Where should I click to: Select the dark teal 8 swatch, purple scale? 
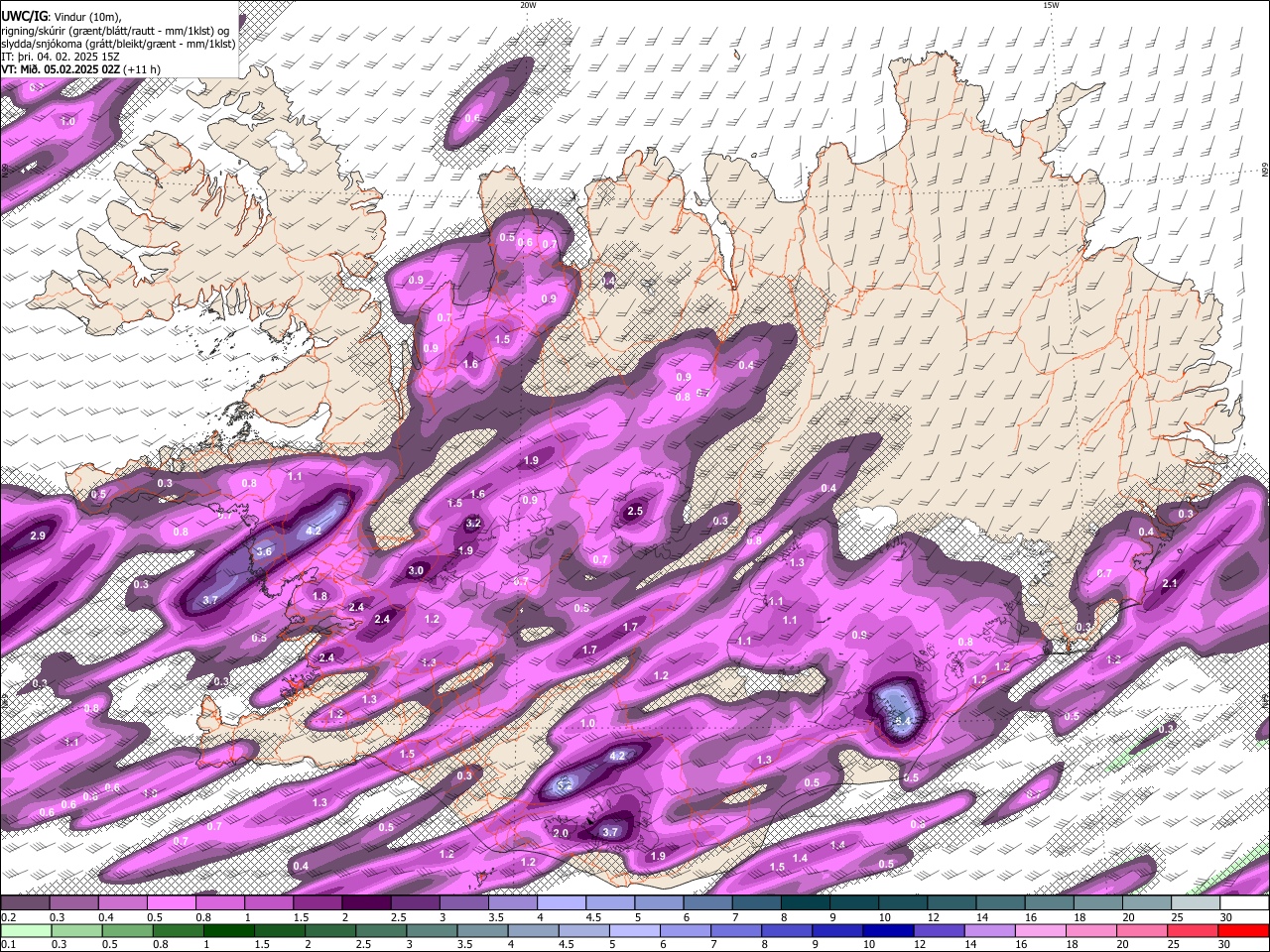pyautogui.click(x=804, y=903)
